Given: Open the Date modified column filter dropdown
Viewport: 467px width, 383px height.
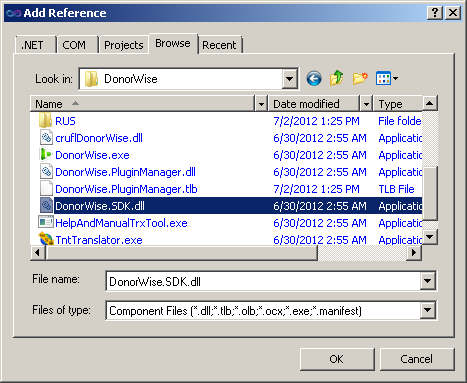Looking at the screenshot, I should [x=366, y=104].
